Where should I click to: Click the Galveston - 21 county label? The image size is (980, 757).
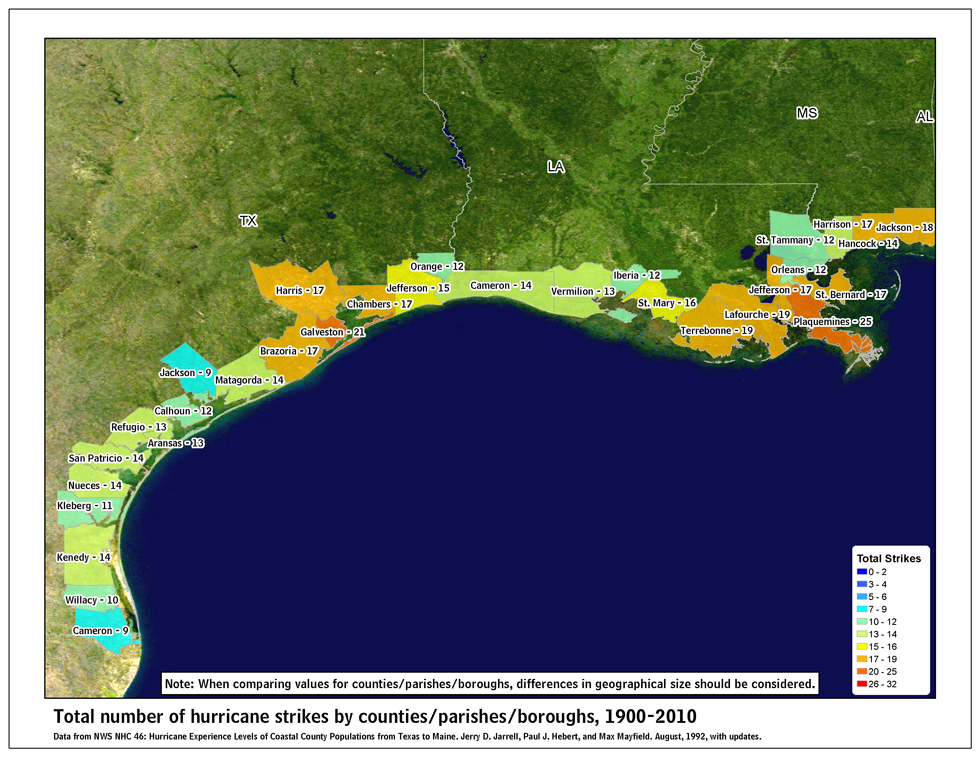333,331
